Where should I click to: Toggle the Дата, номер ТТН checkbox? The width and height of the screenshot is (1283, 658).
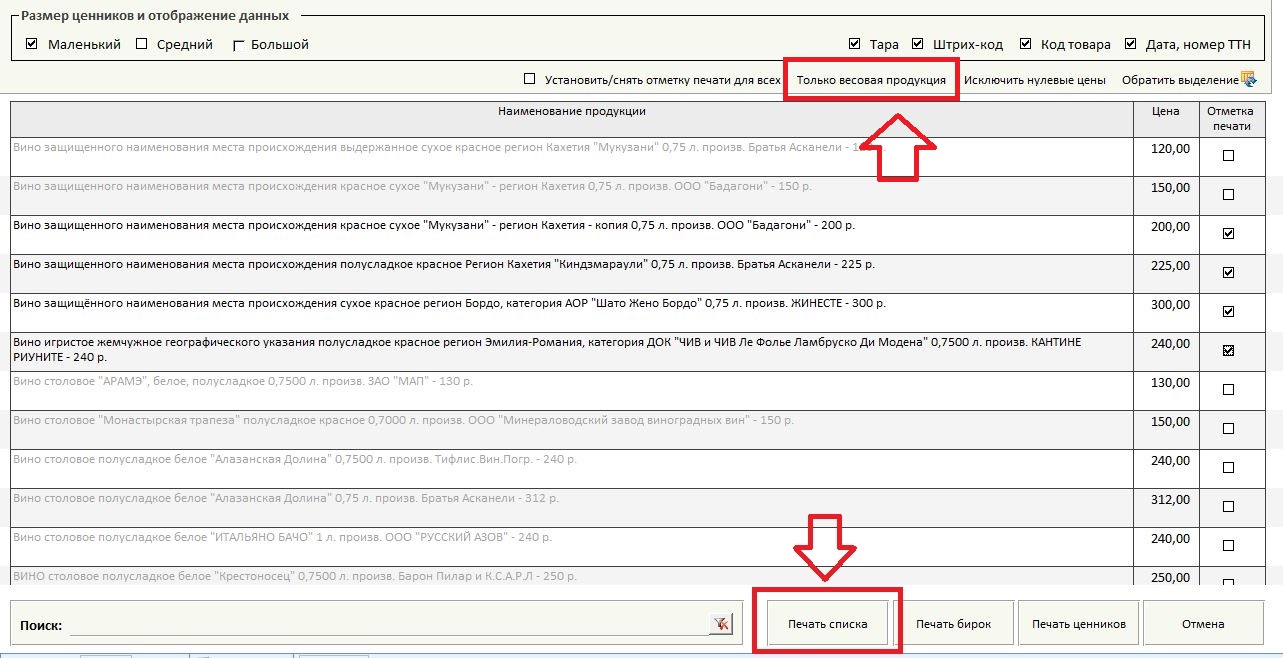click(x=1130, y=44)
